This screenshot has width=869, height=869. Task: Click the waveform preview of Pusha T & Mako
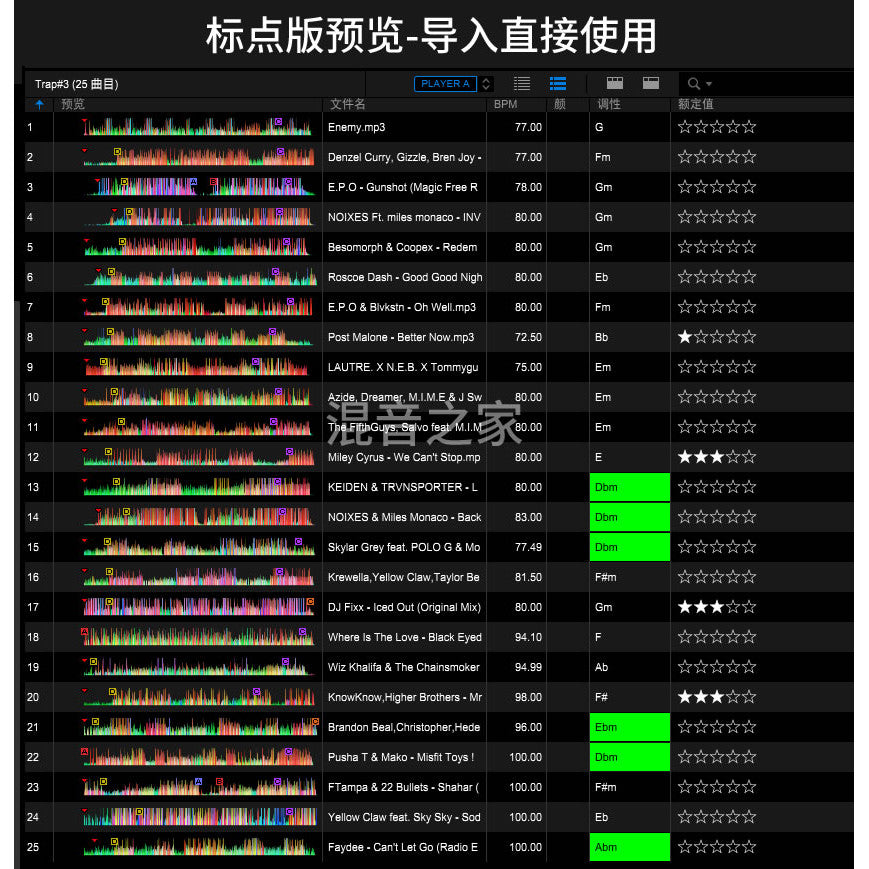(x=197, y=757)
